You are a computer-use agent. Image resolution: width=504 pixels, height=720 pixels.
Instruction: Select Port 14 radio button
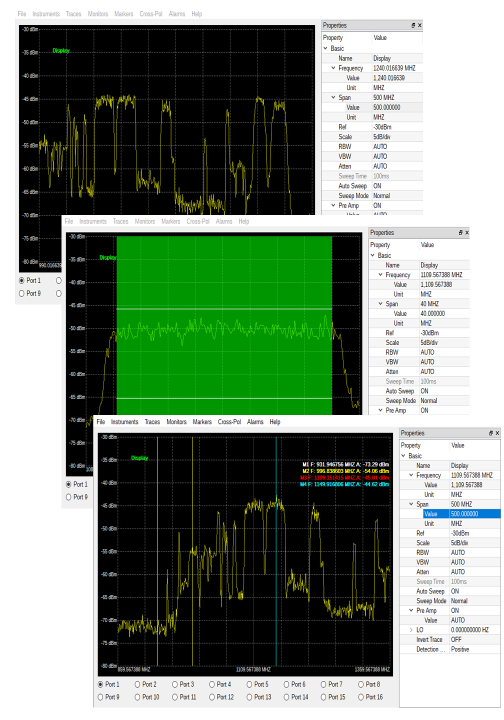[286, 697]
